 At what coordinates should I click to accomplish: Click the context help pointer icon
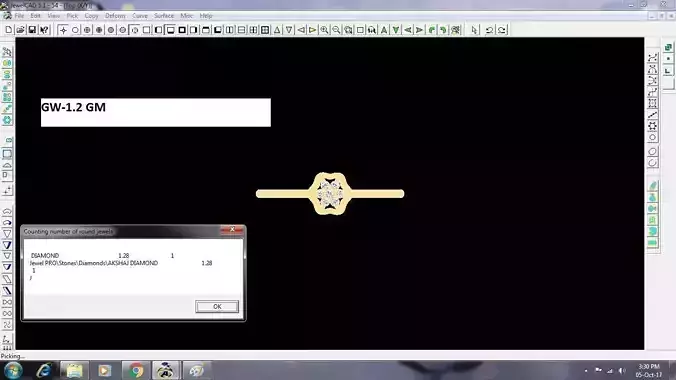pos(44,30)
